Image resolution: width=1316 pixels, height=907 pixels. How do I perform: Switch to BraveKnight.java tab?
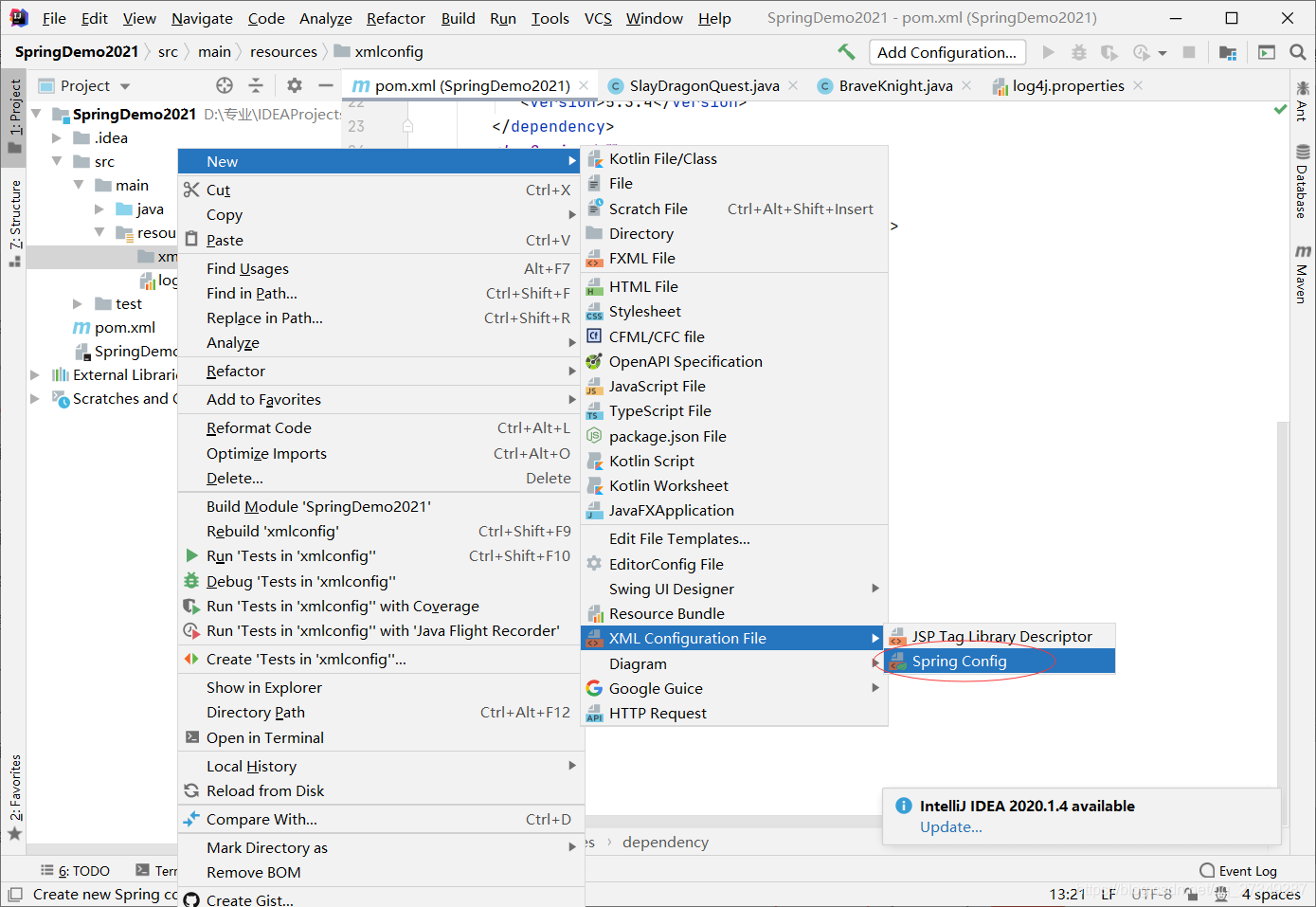(895, 86)
